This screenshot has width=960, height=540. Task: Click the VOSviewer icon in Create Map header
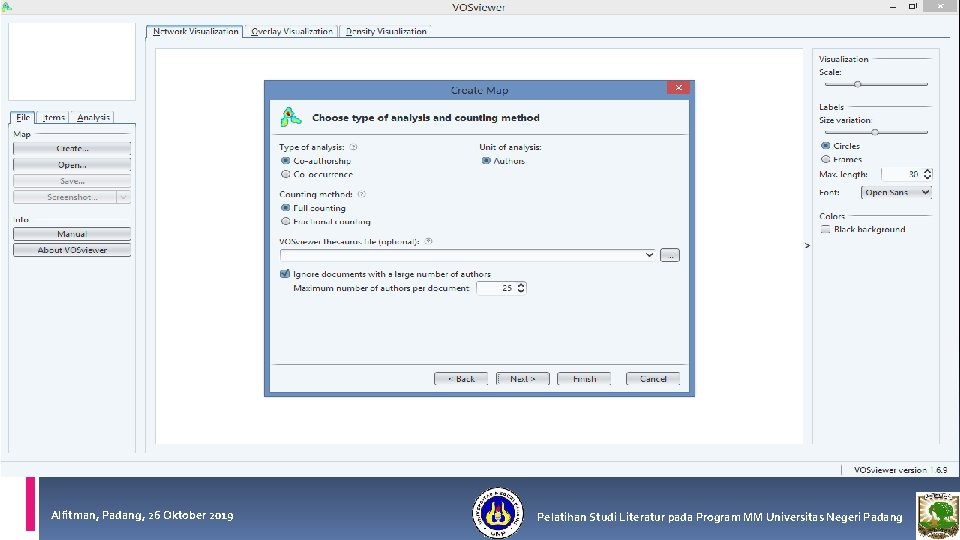[291, 117]
